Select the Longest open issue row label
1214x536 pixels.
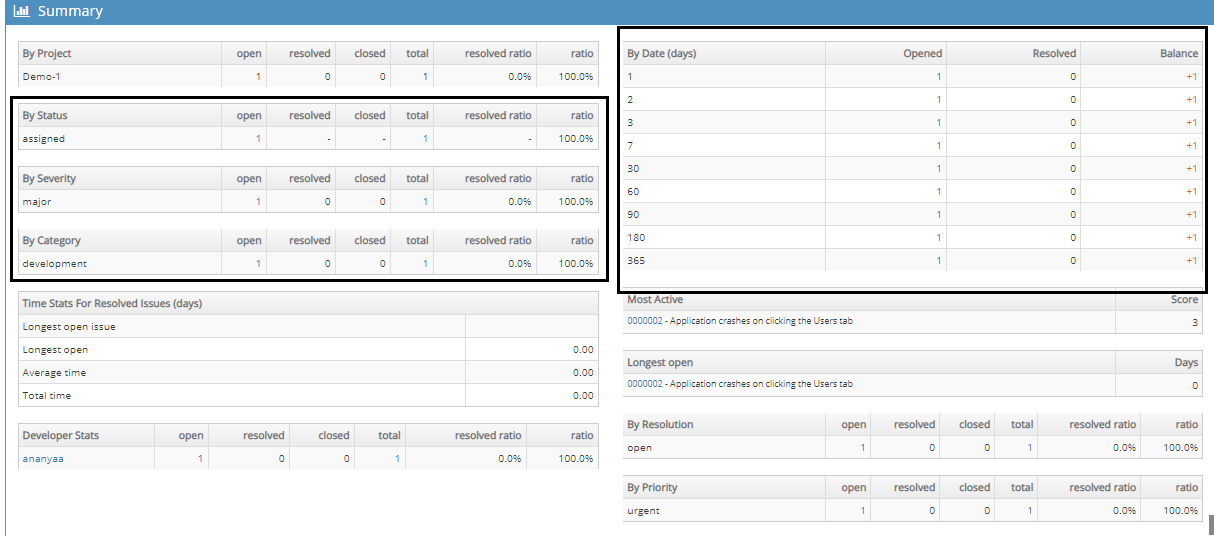pyautogui.click(x=69, y=327)
